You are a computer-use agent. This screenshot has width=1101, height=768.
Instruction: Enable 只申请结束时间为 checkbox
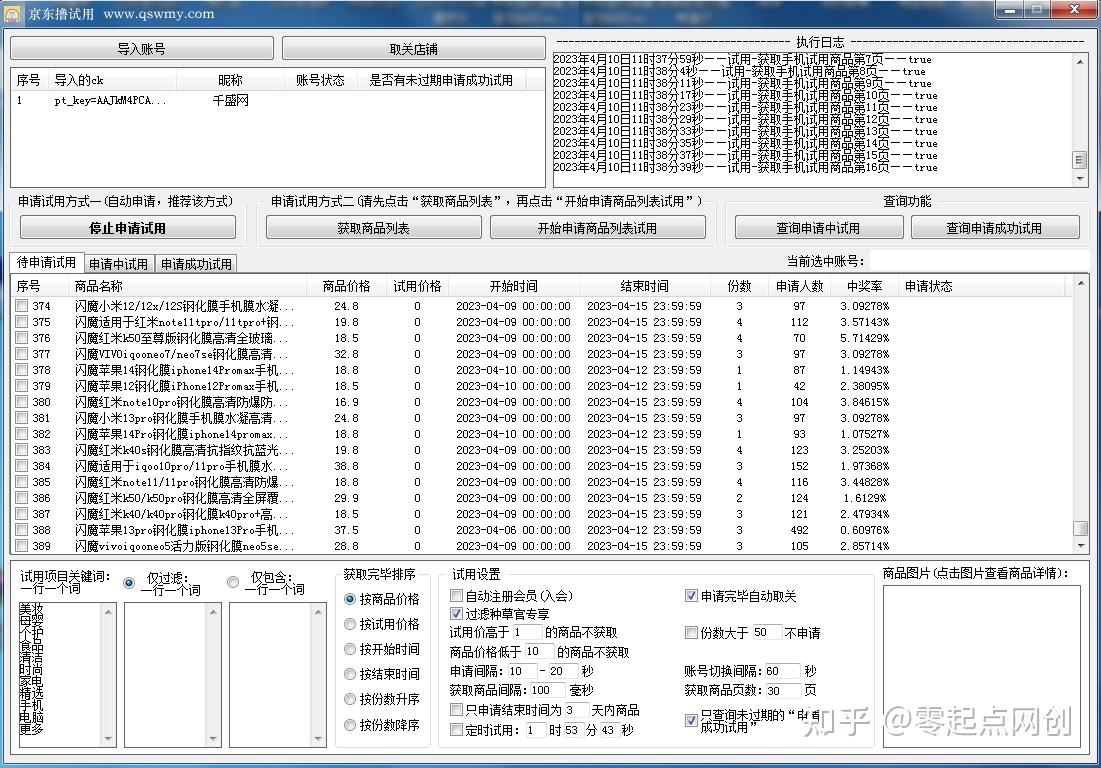pos(456,710)
